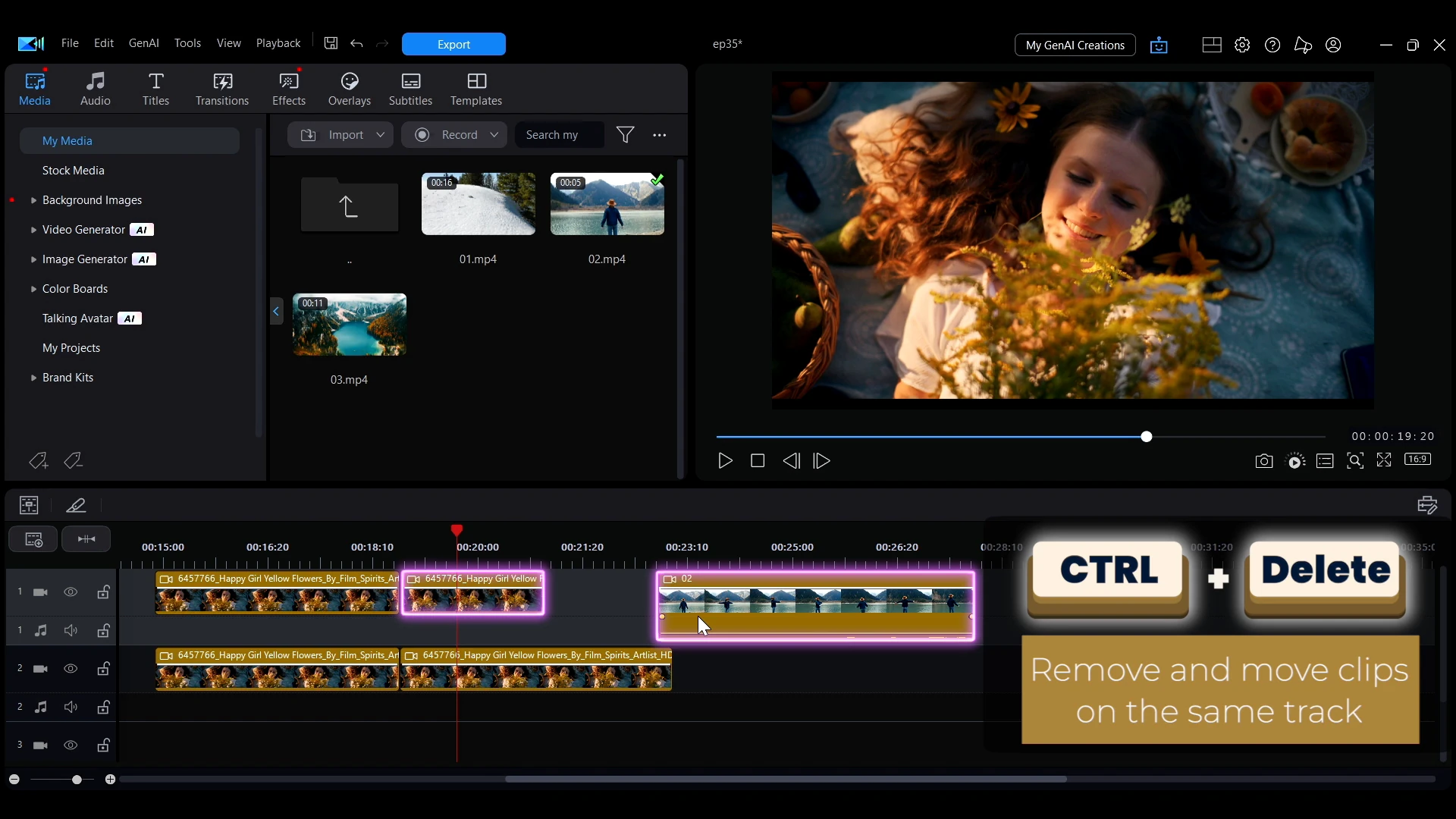Click the save project icon

point(331,43)
